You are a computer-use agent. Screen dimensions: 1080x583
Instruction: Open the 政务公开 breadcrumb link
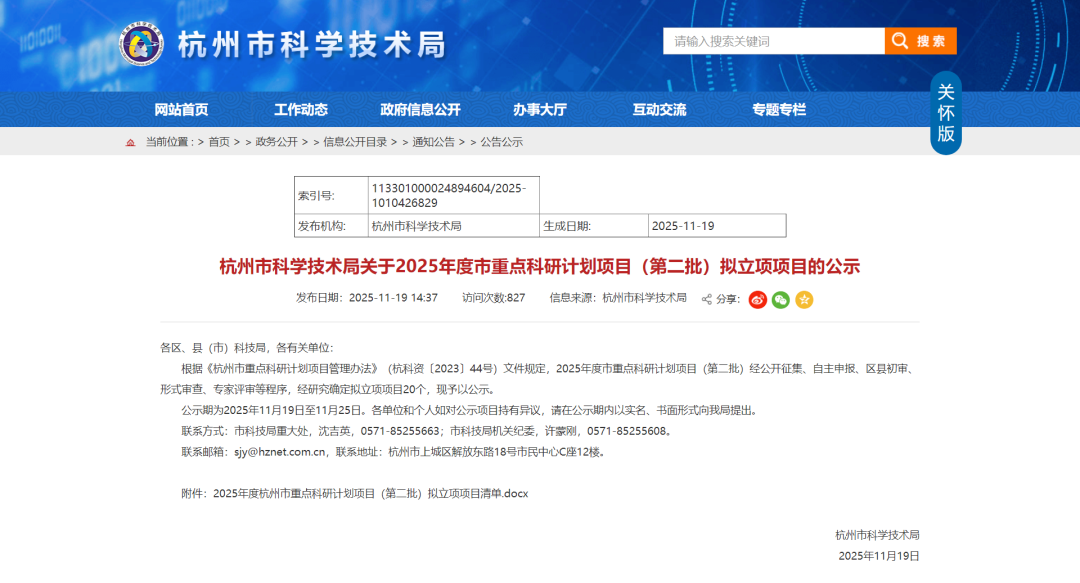276,142
